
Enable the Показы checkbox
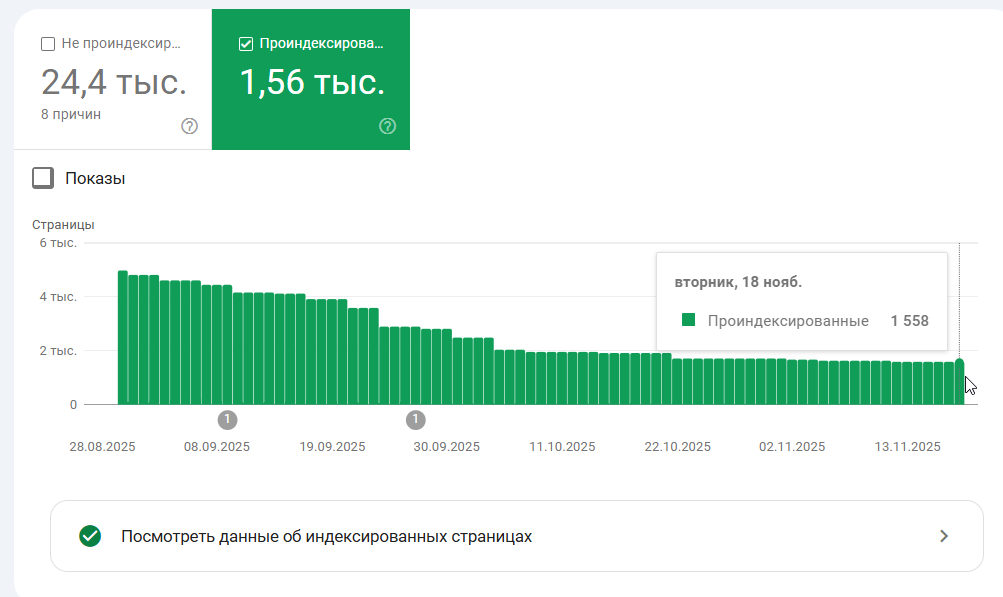(x=43, y=178)
